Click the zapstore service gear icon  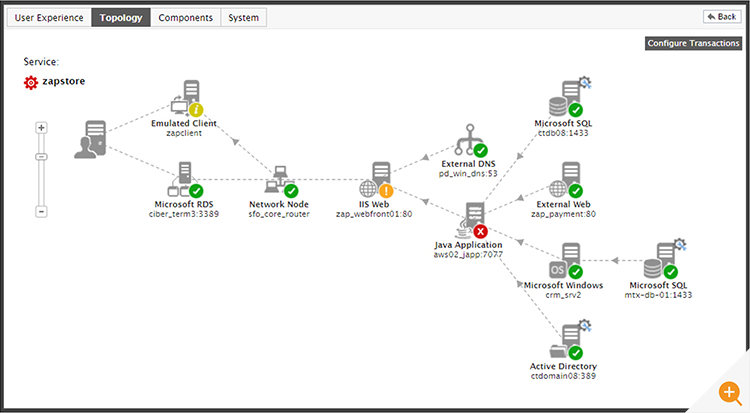31,82
